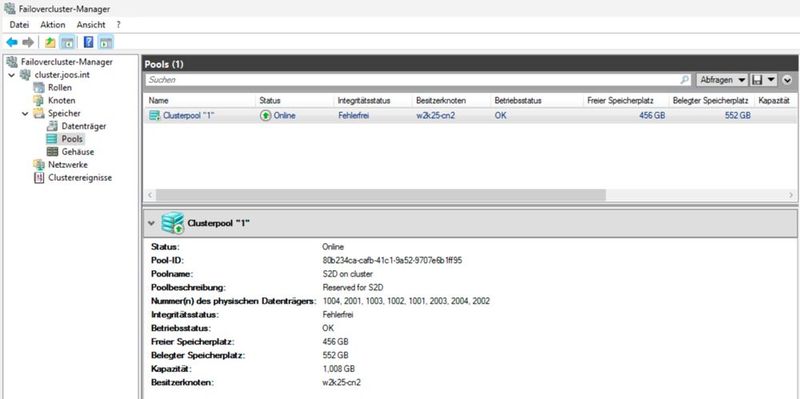The width and height of the screenshot is (800, 399).
Task: Click the Pools (1) pane header
Action: tap(470, 64)
